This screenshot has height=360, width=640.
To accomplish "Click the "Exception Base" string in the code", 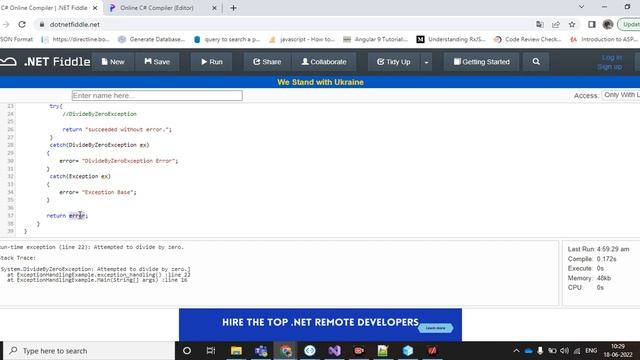I will click(x=108, y=192).
